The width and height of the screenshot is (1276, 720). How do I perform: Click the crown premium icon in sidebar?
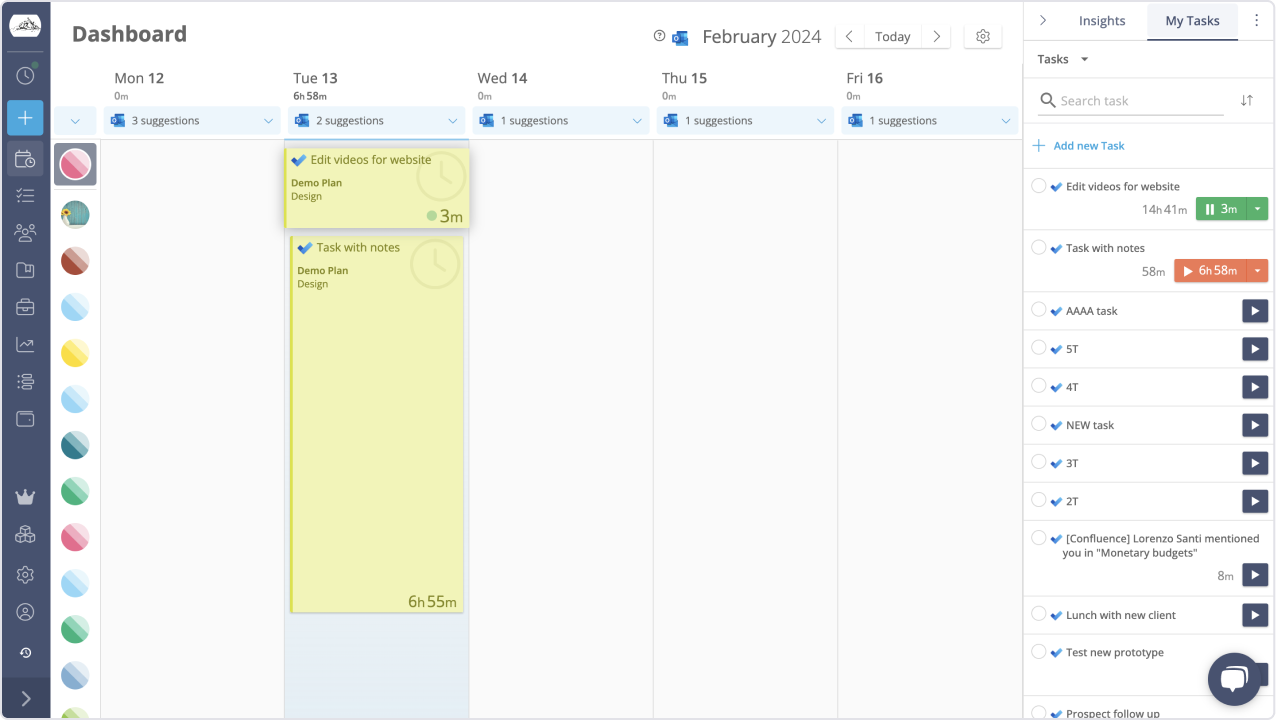25,497
